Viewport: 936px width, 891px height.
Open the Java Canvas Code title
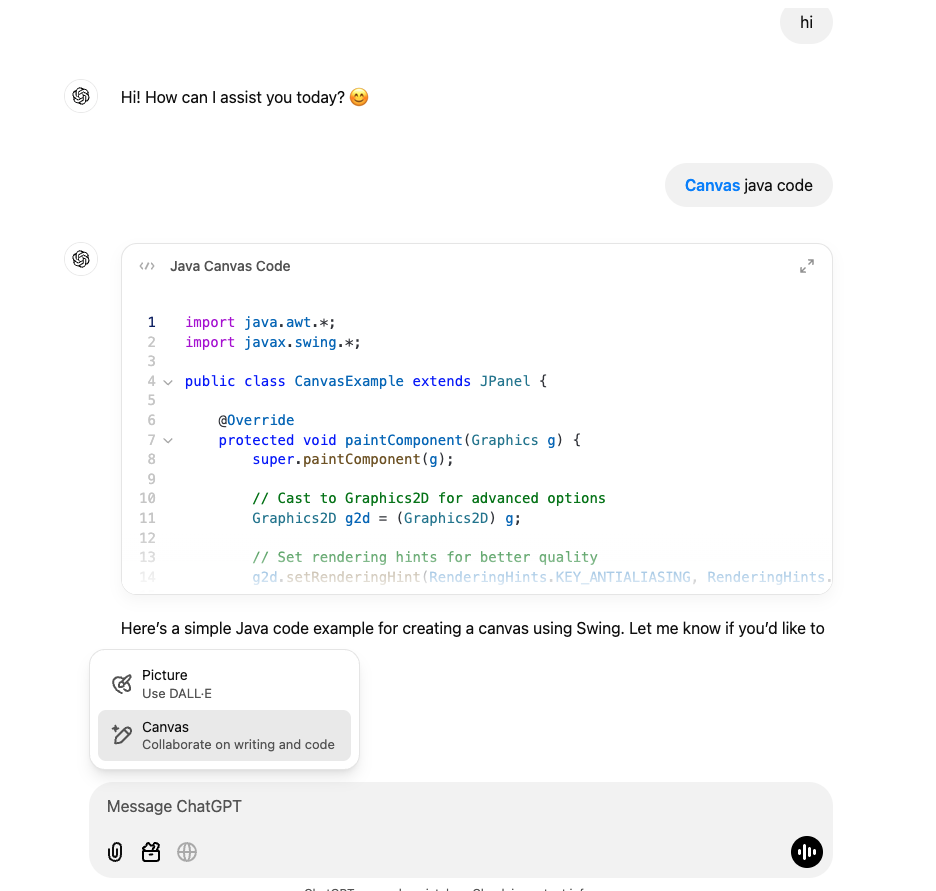coord(230,266)
